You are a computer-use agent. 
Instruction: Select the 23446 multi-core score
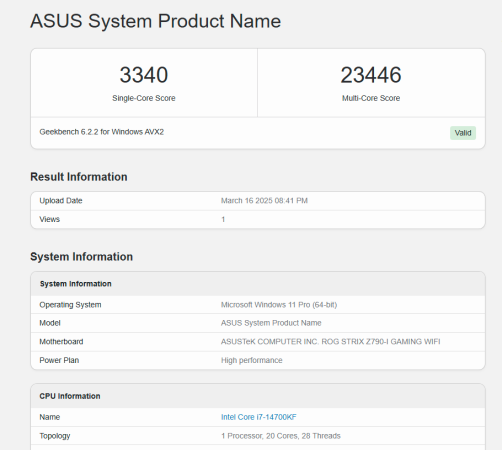pyautogui.click(x=371, y=75)
